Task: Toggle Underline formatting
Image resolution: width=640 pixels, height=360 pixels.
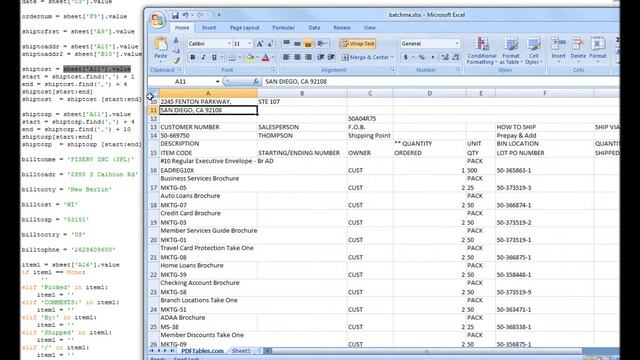Action: click(214, 58)
